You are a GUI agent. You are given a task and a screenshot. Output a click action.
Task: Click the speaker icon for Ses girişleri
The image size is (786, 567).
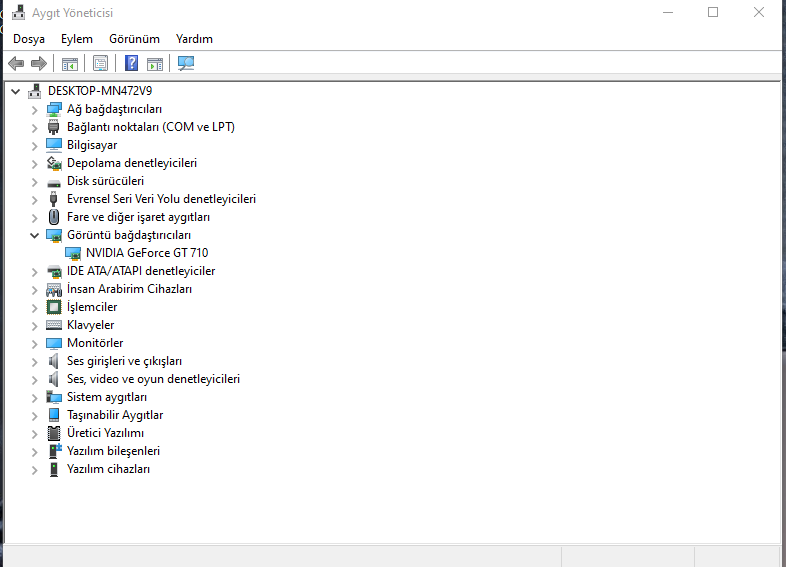pyautogui.click(x=54, y=361)
